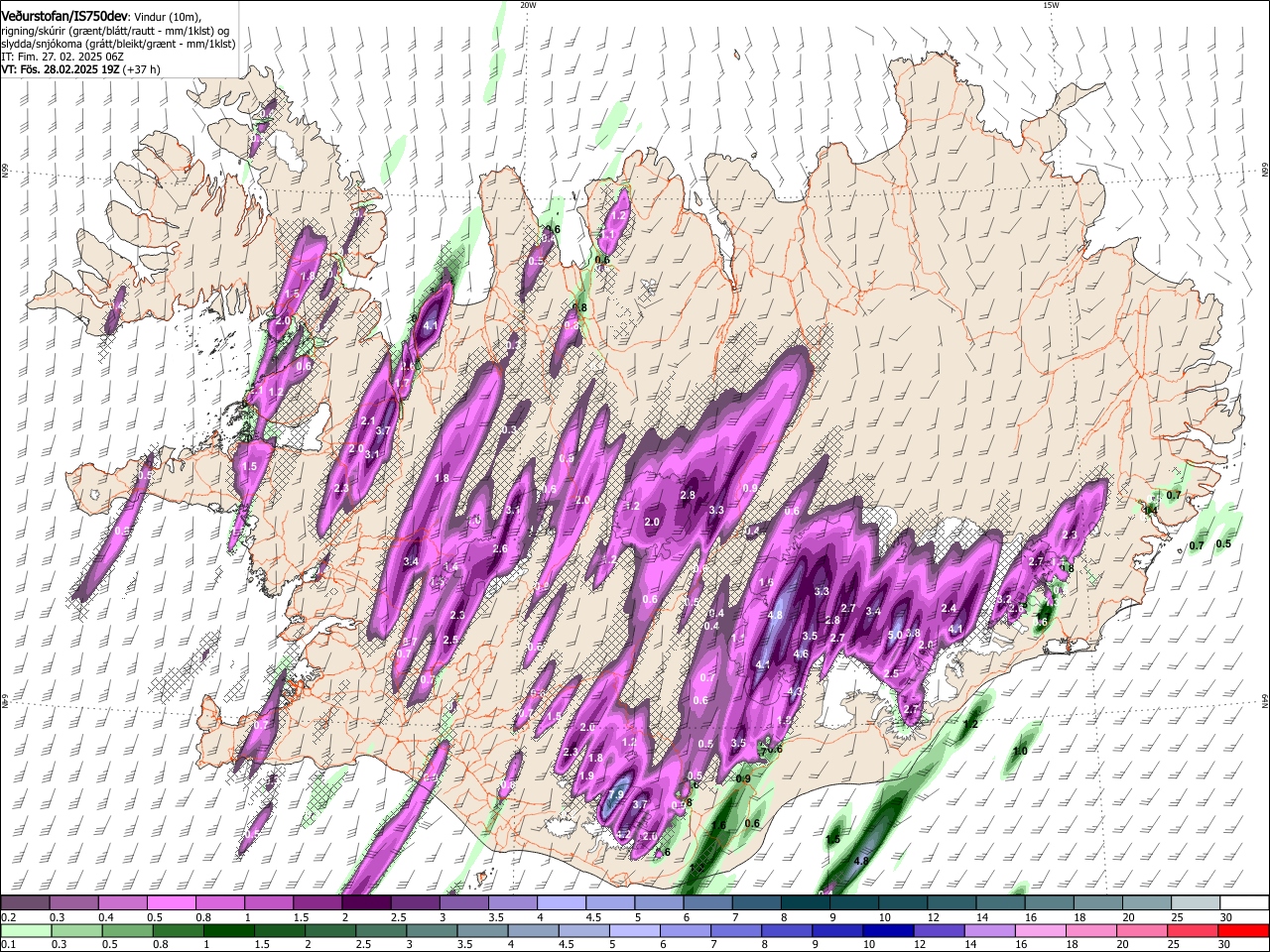Click the top-row legend swatch starting at 4.5
The image size is (1270, 952).
point(609,903)
